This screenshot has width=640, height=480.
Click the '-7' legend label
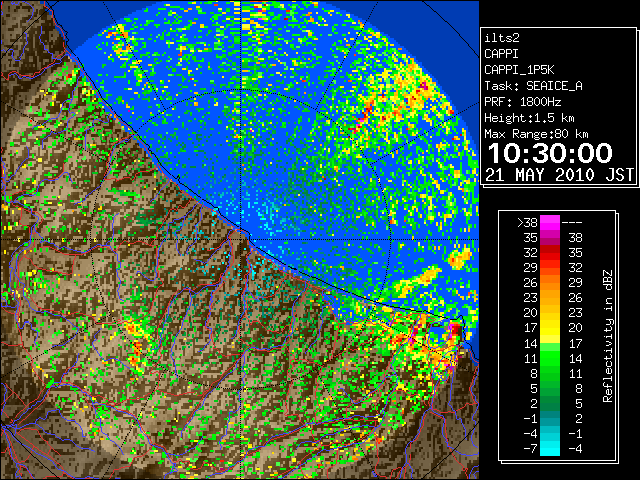(530, 449)
